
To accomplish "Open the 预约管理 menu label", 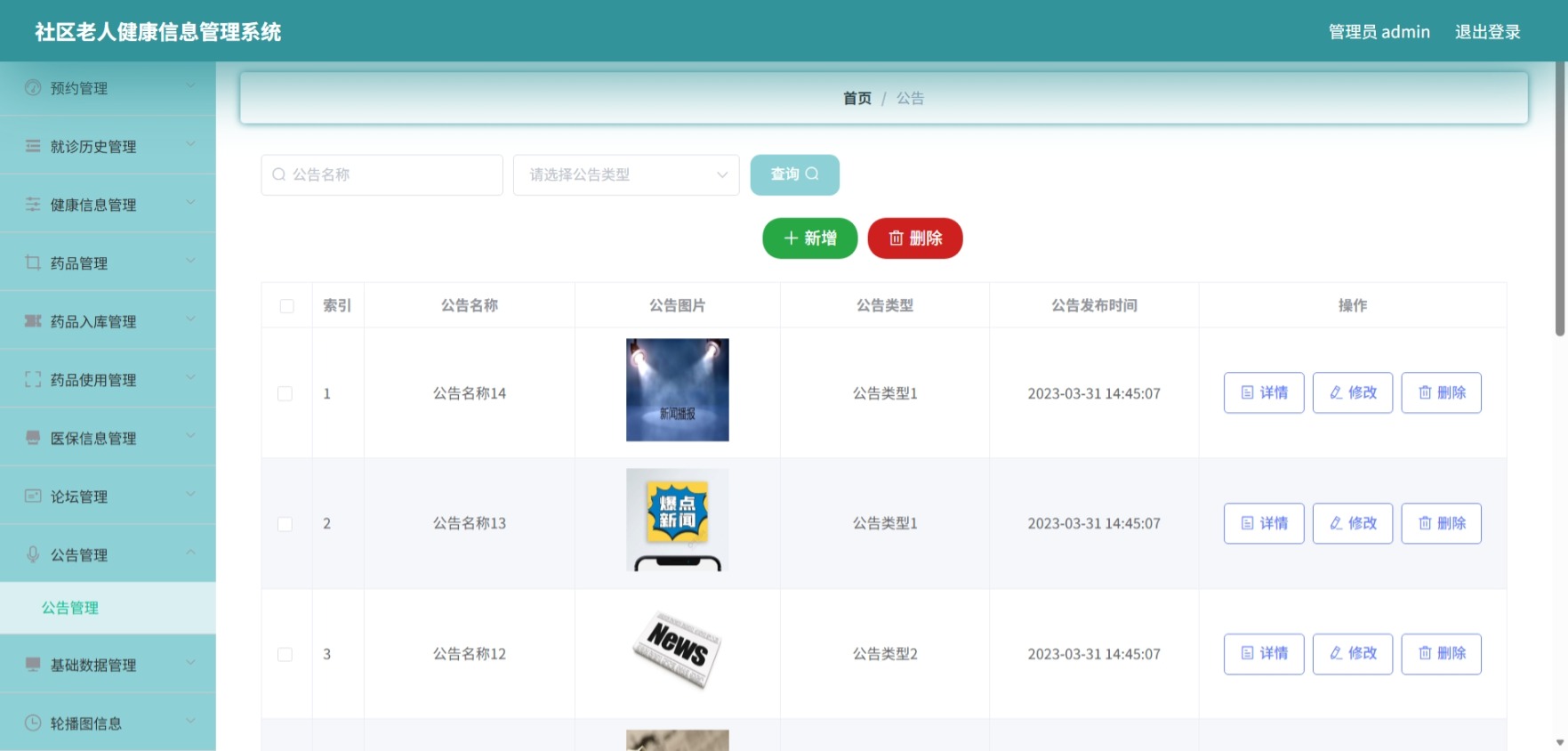I will 79,88.
